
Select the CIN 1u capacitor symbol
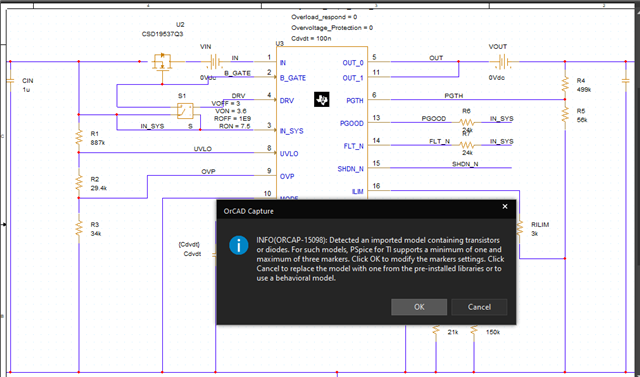(x=10, y=81)
